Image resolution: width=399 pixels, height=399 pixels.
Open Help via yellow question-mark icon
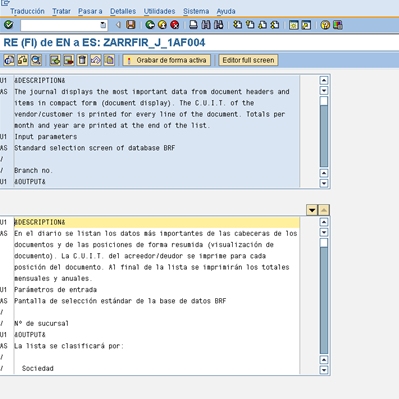click(x=325, y=25)
